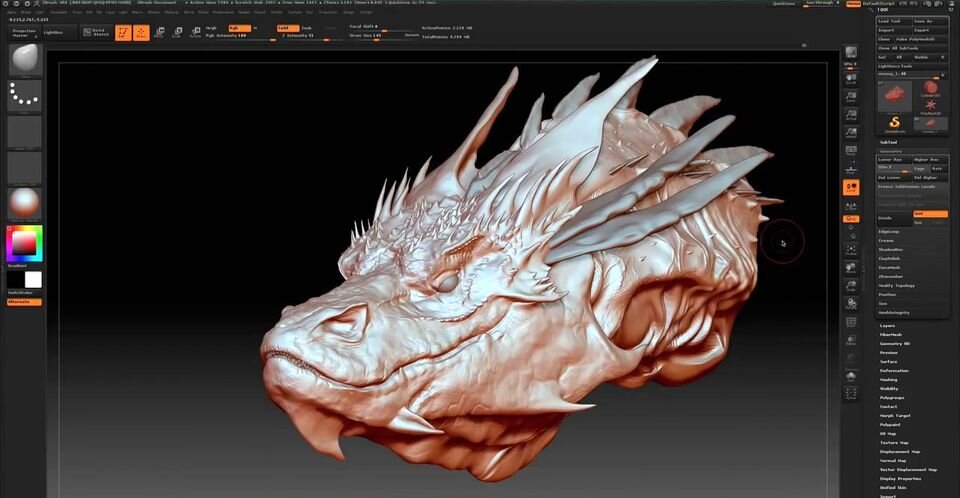Open the Dots stroke type selector
The image size is (960, 498).
[25, 96]
